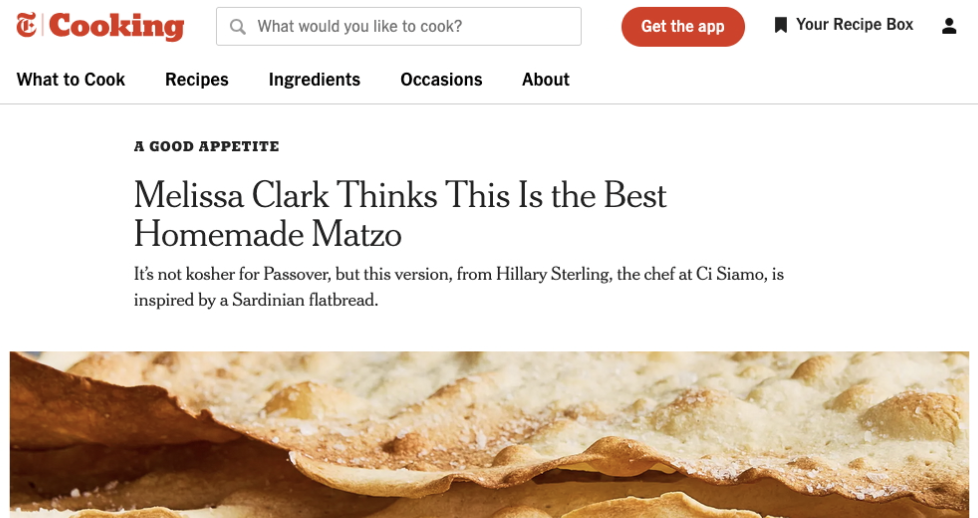Click the bookmark Recipe Box icon

(781, 25)
